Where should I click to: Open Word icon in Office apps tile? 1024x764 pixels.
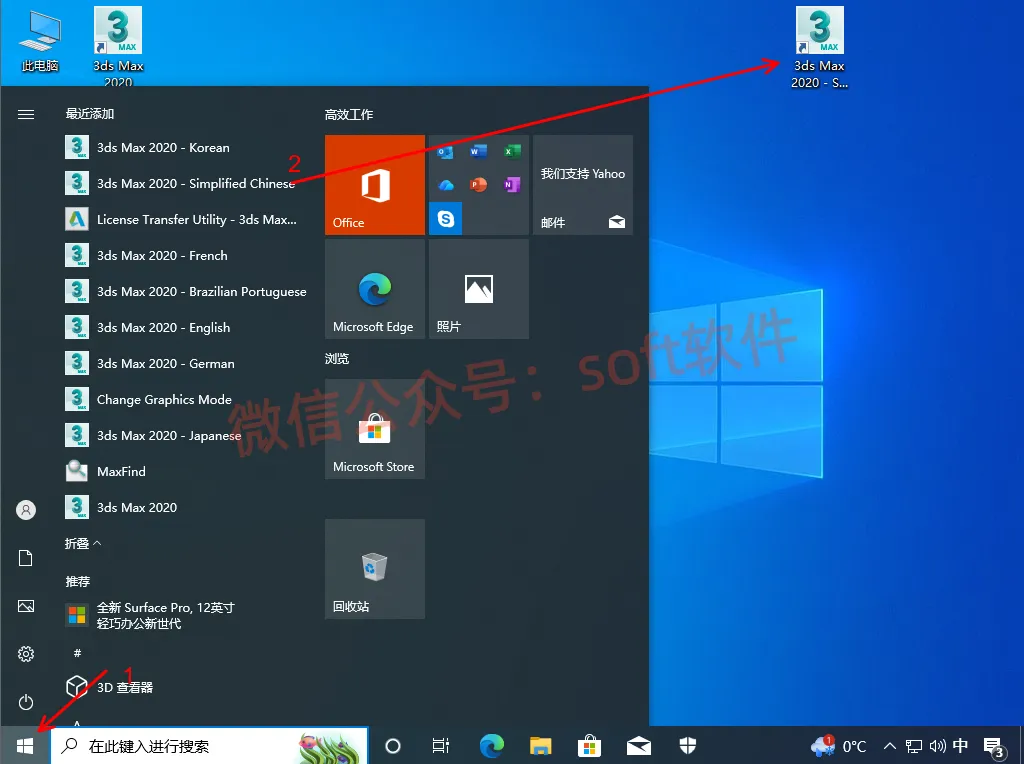point(478,151)
